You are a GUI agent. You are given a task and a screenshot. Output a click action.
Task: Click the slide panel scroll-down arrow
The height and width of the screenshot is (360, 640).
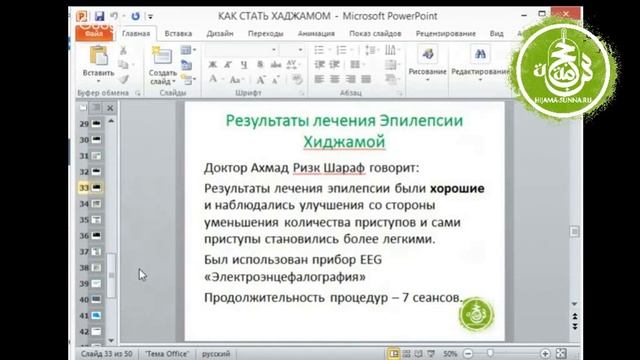[x=111, y=340]
